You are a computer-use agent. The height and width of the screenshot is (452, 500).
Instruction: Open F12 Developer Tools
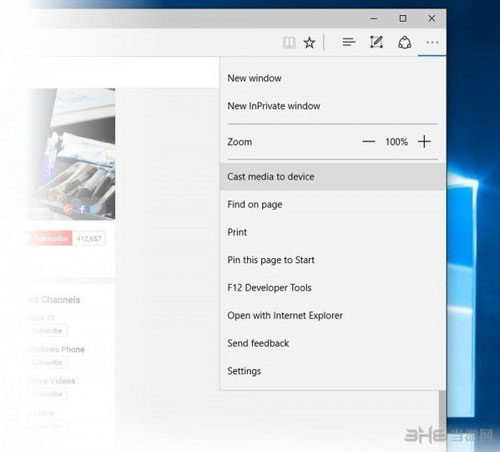(x=333, y=288)
